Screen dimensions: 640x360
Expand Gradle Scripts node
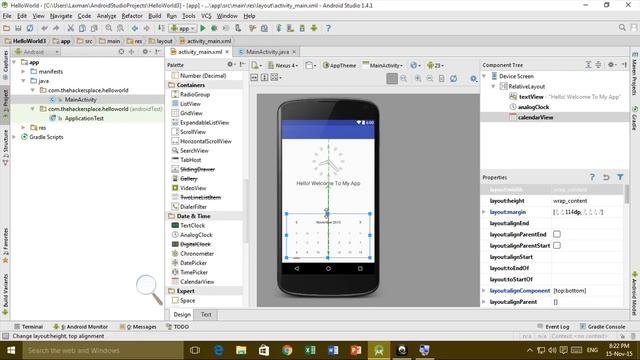coord(14,137)
